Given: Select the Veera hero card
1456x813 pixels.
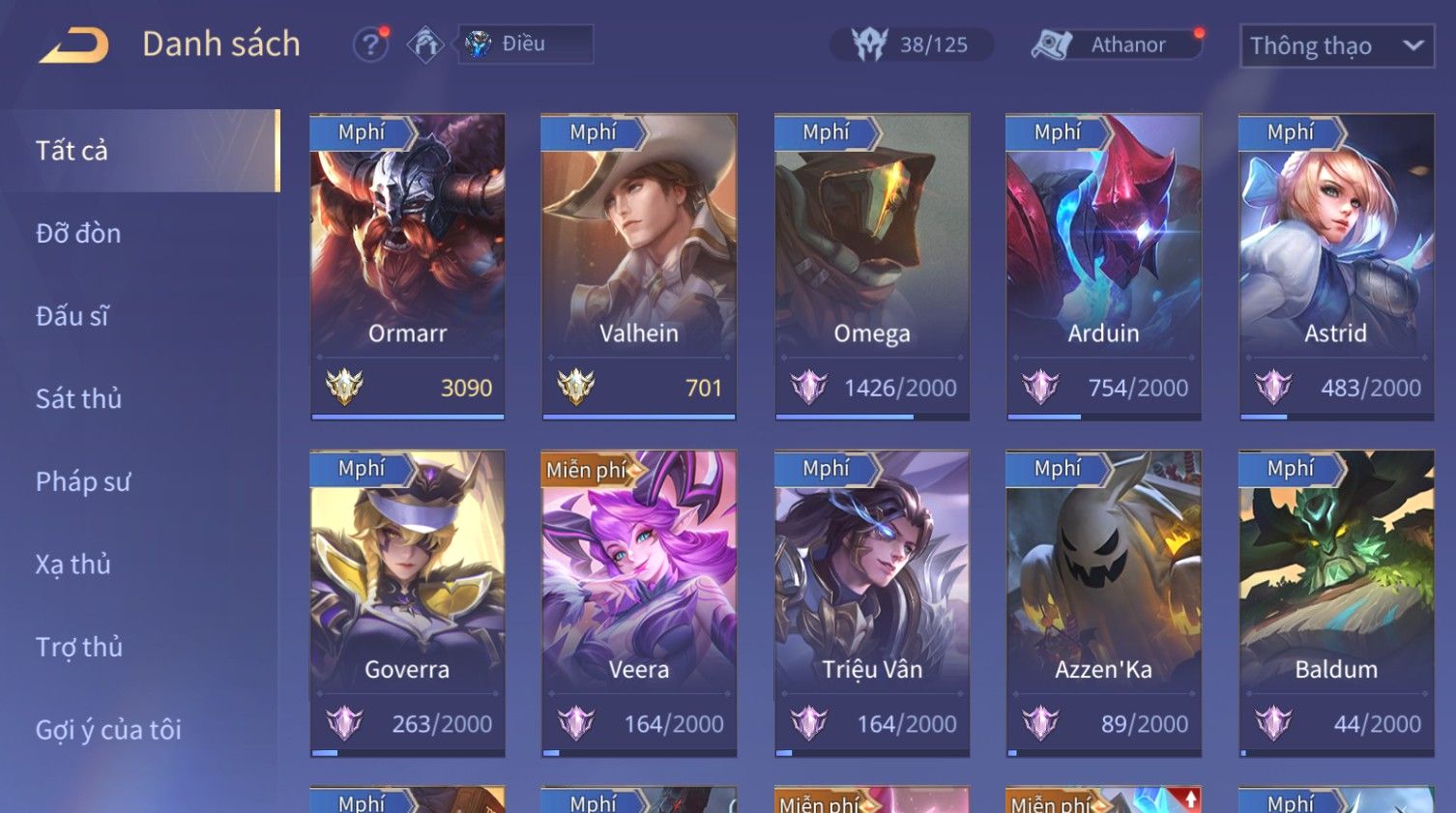Looking at the screenshot, I should (639, 603).
